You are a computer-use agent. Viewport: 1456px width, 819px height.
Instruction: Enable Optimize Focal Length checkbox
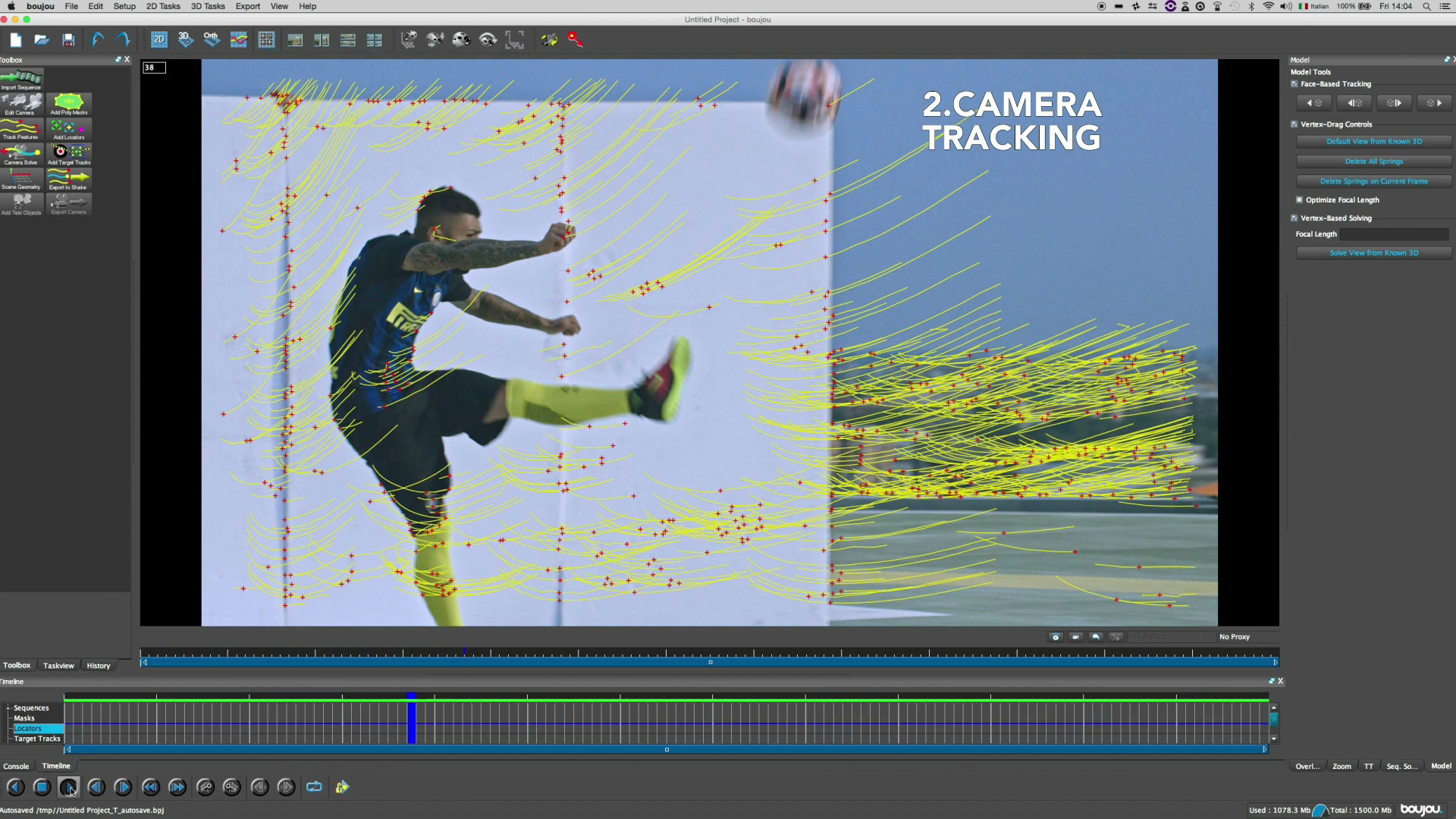coord(1299,200)
